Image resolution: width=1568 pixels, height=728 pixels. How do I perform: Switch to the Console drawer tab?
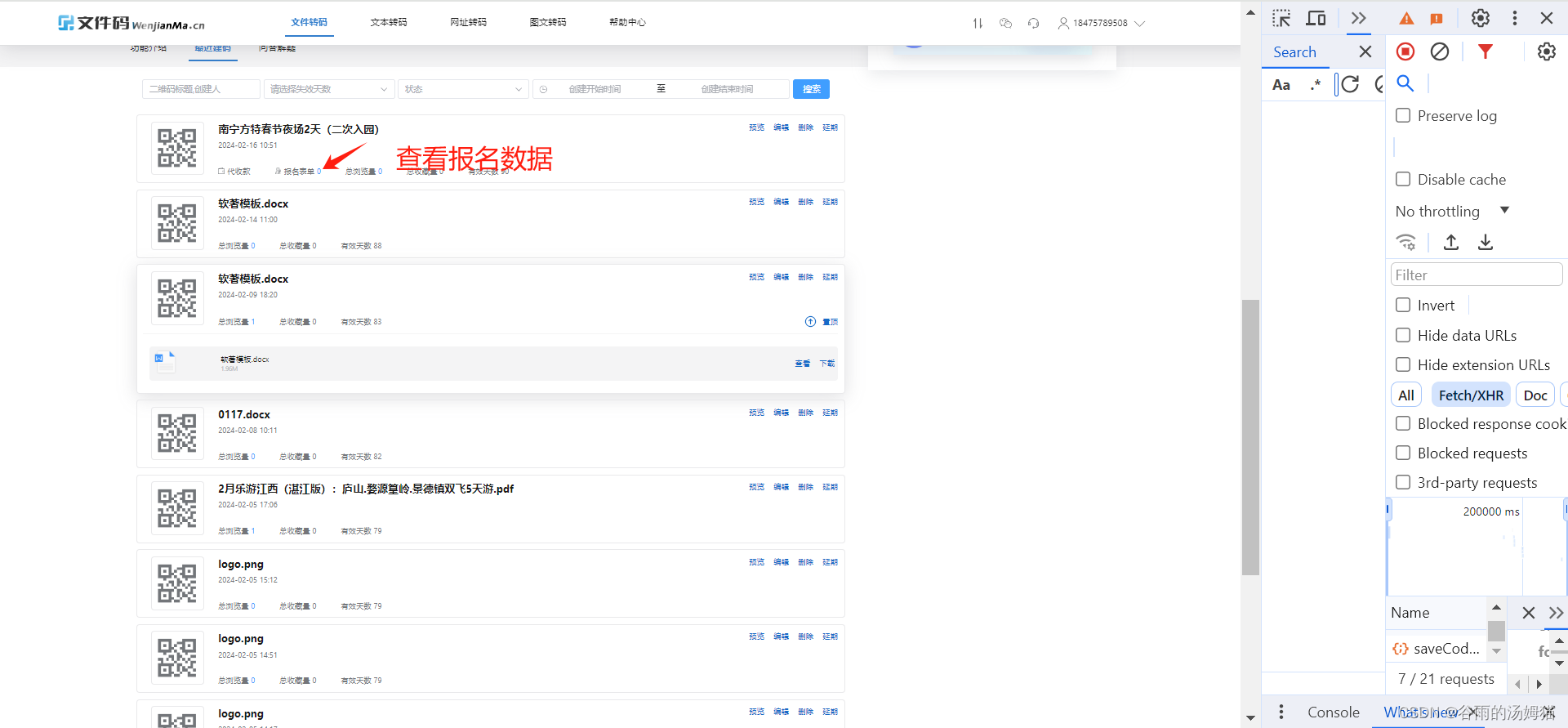point(1334,712)
